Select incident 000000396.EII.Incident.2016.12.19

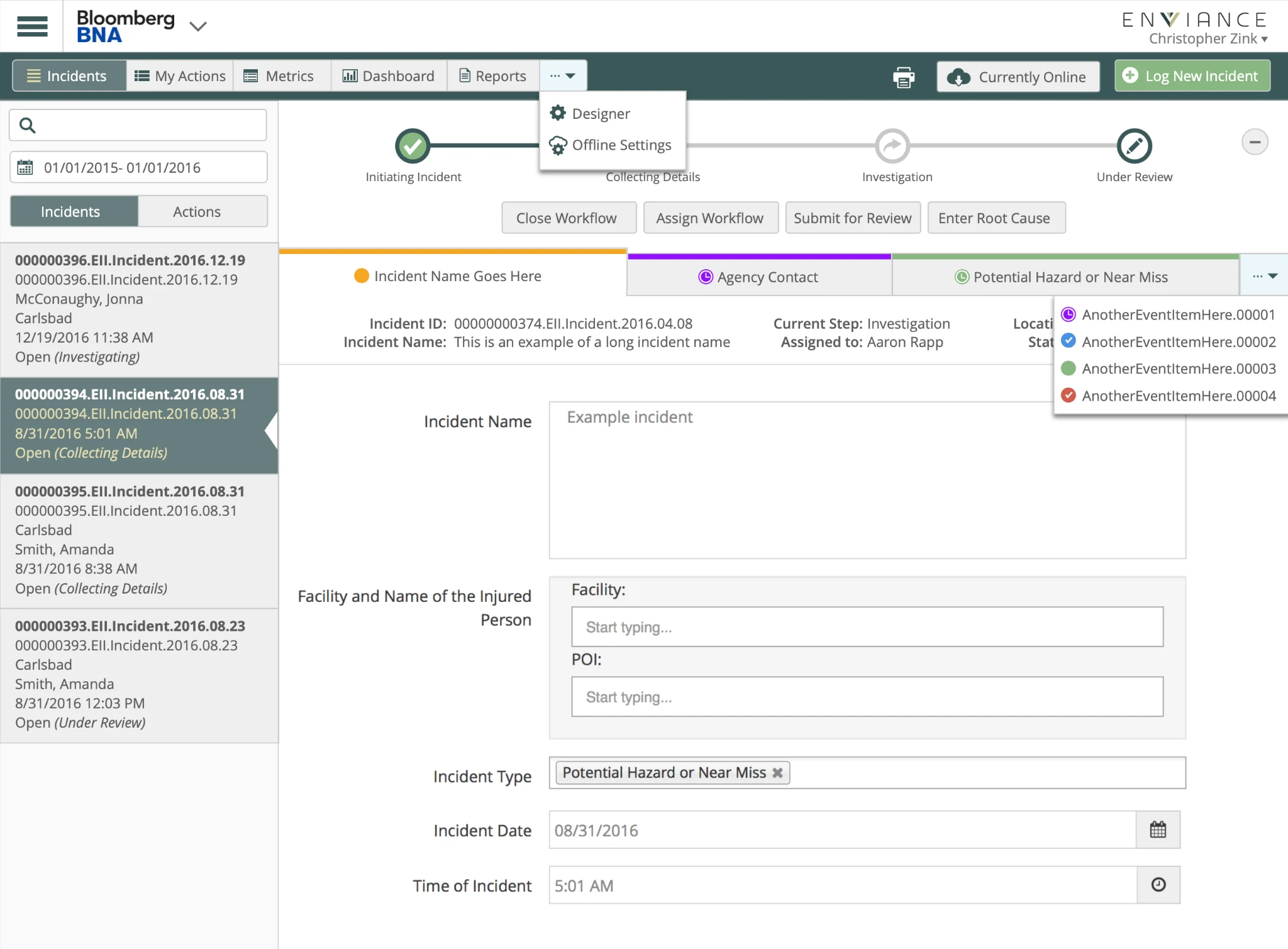click(x=139, y=309)
